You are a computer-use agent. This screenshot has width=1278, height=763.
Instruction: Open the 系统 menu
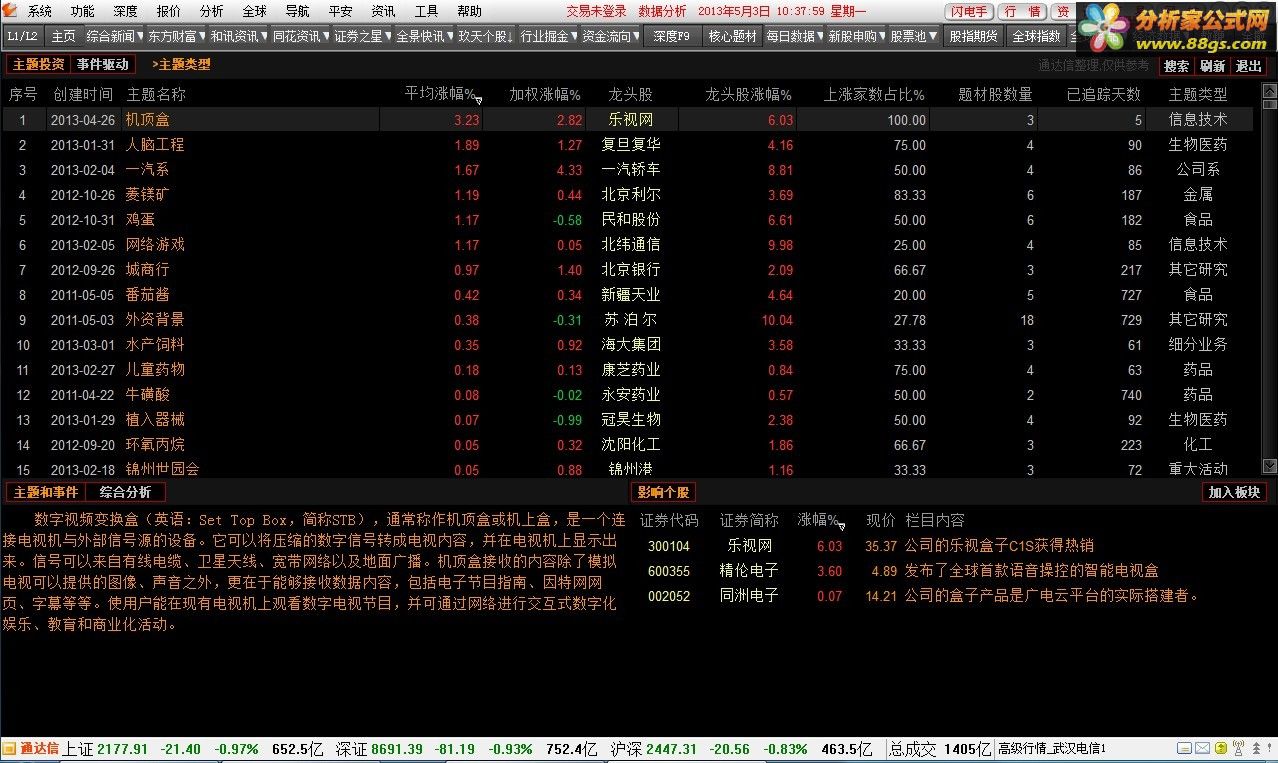click(x=40, y=12)
